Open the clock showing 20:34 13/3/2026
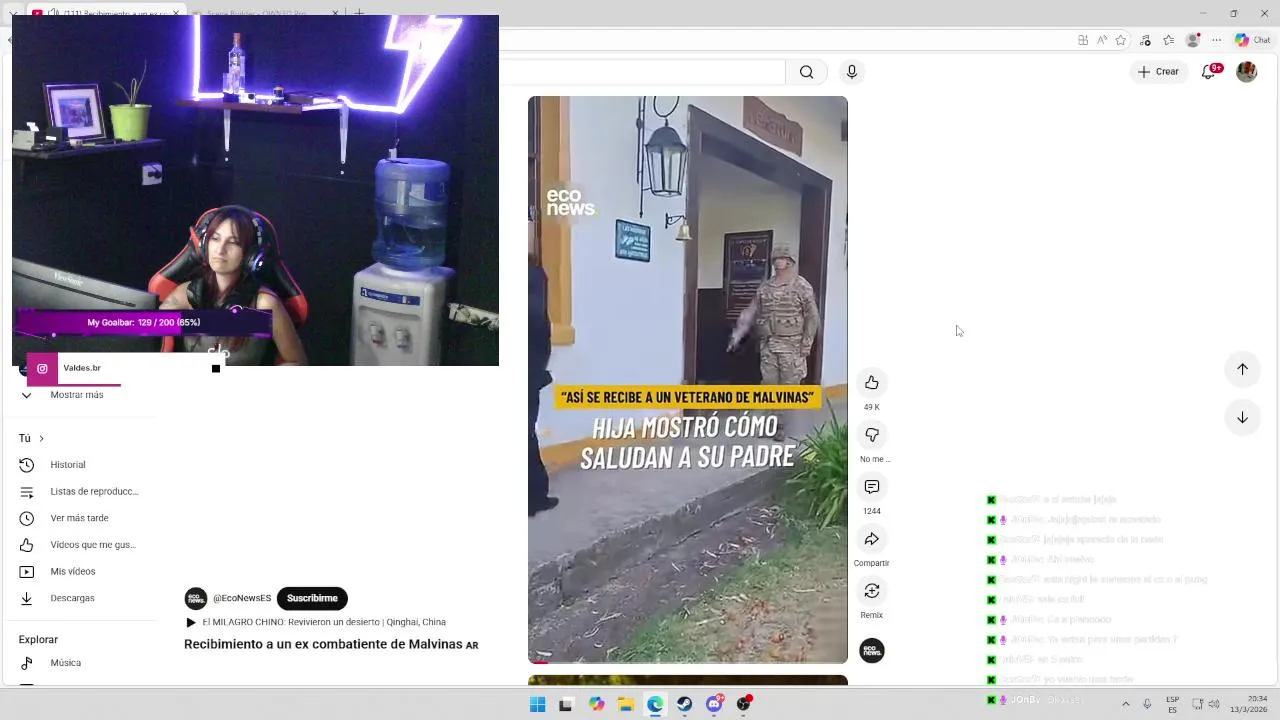This screenshot has width=1280, height=720. coord(1248,704)
